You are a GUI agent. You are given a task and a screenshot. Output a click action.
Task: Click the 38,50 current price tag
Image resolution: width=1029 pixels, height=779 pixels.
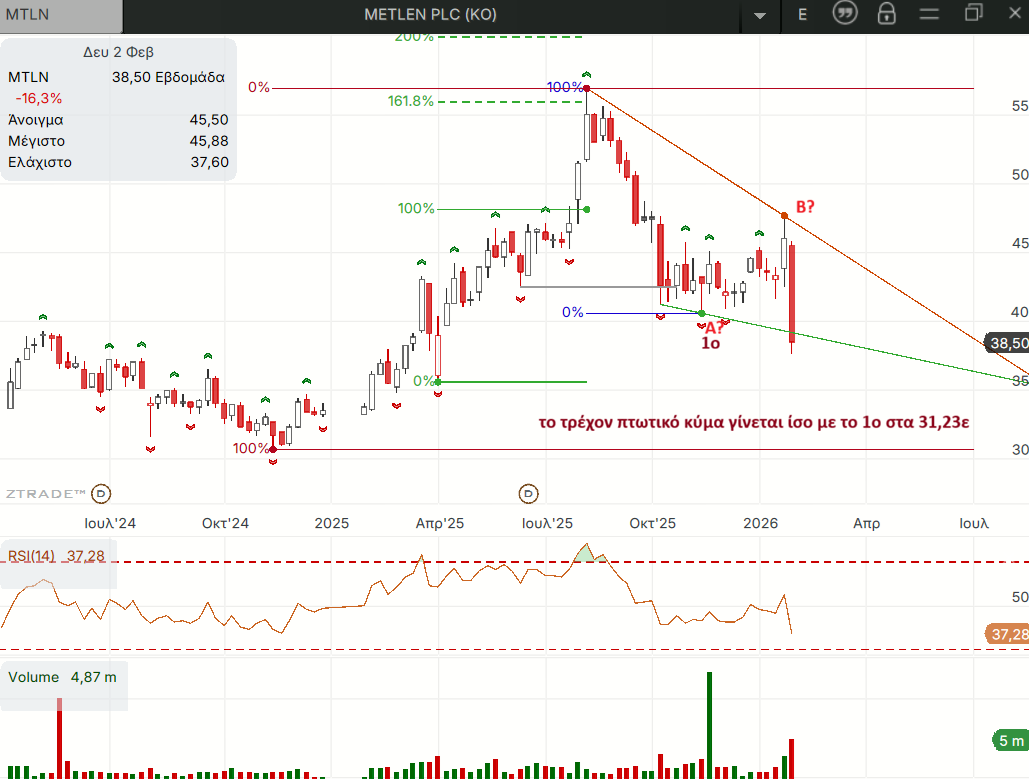[x=1007, y=343]
